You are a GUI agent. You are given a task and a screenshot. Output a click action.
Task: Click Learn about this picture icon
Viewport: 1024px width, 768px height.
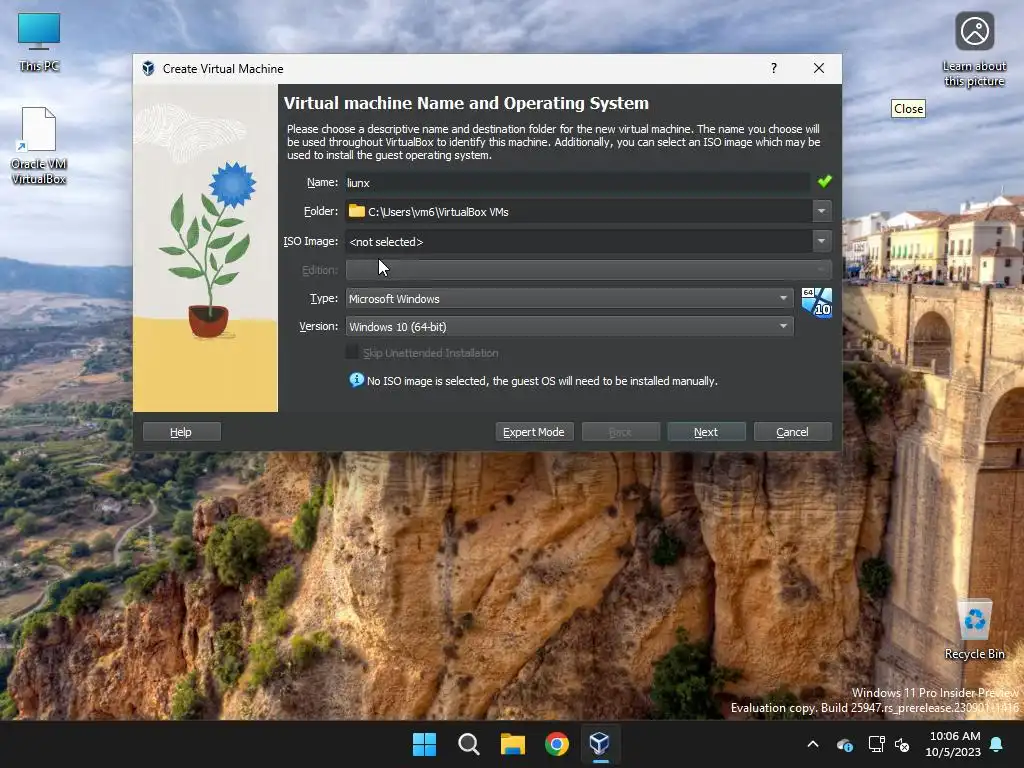tap(974, 49)
